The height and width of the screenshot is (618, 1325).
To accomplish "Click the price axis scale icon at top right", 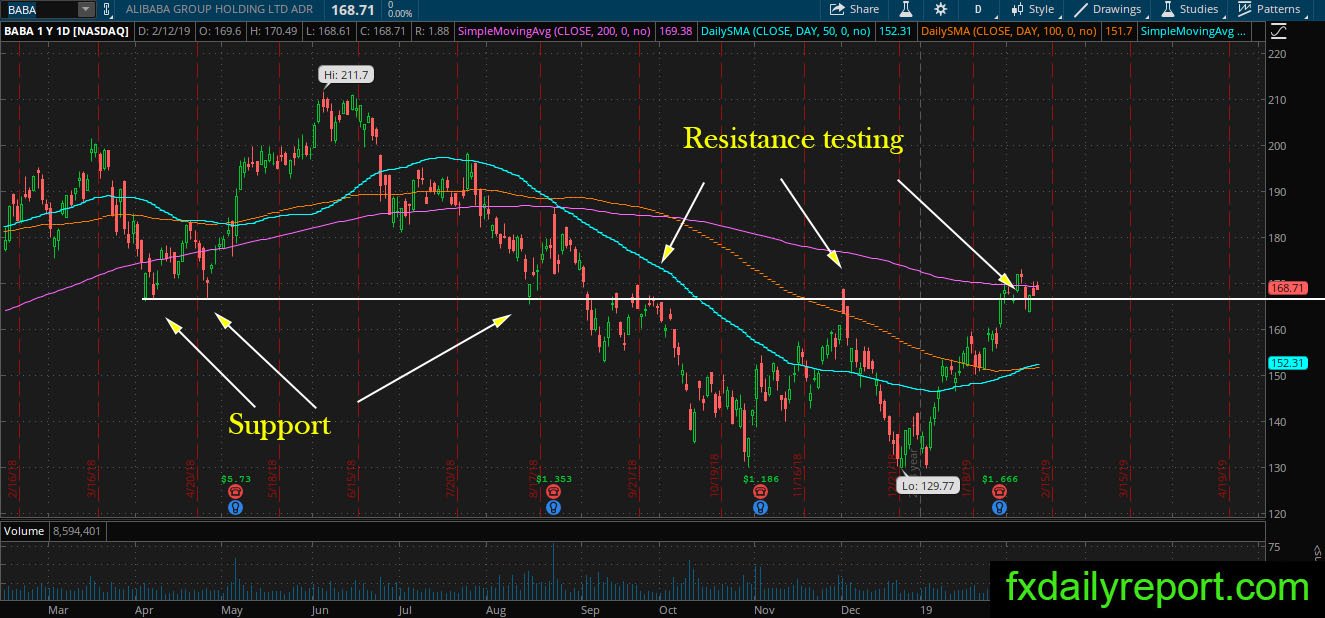I will tap(1277, 31).
